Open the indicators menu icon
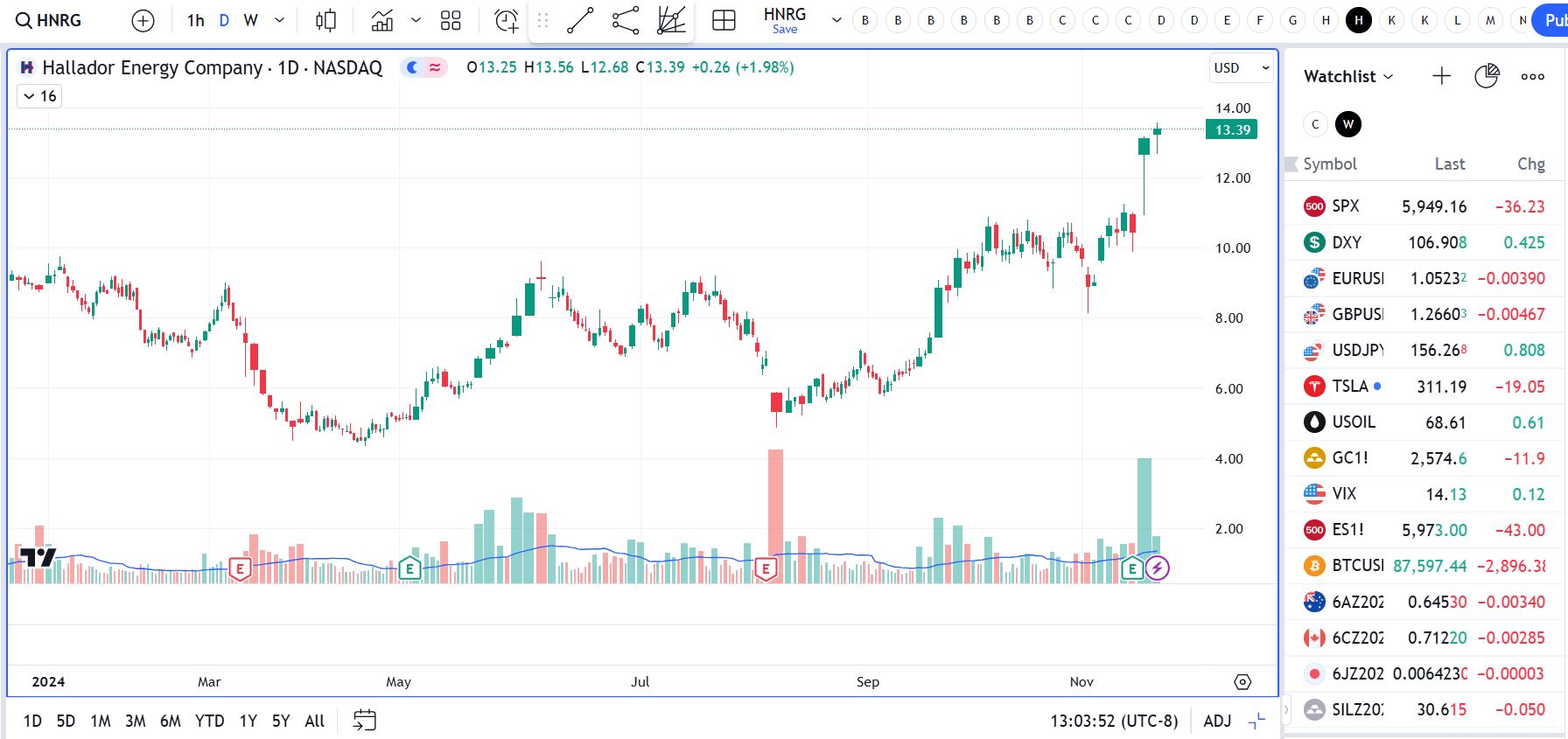Viewport: 1568px width, 739px height. (382, 20)
